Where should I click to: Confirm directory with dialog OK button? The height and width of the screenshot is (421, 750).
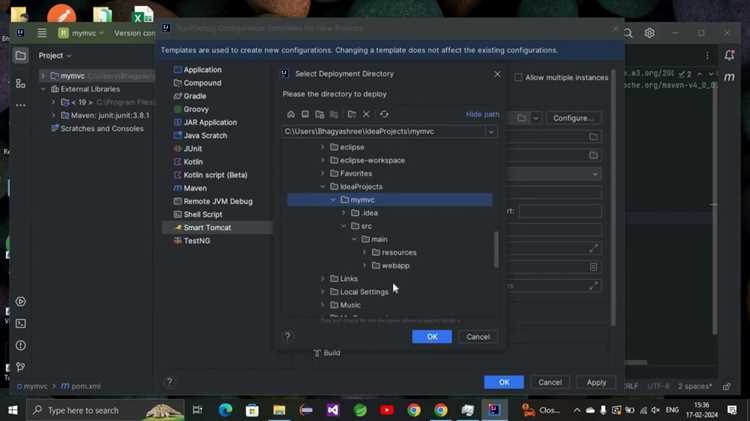point(432,337)
